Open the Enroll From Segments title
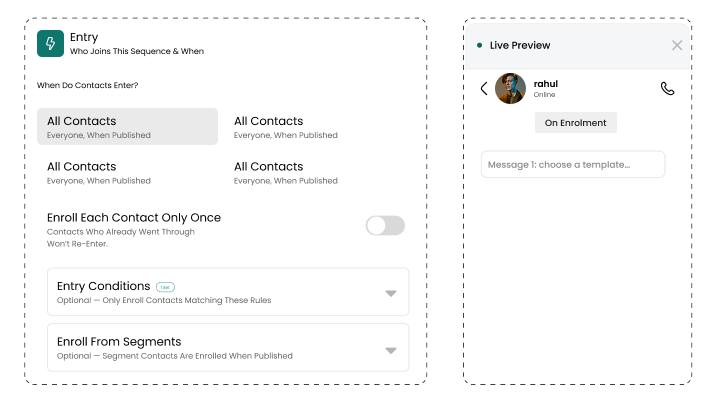The image size is (720, 405). [119, 342]
